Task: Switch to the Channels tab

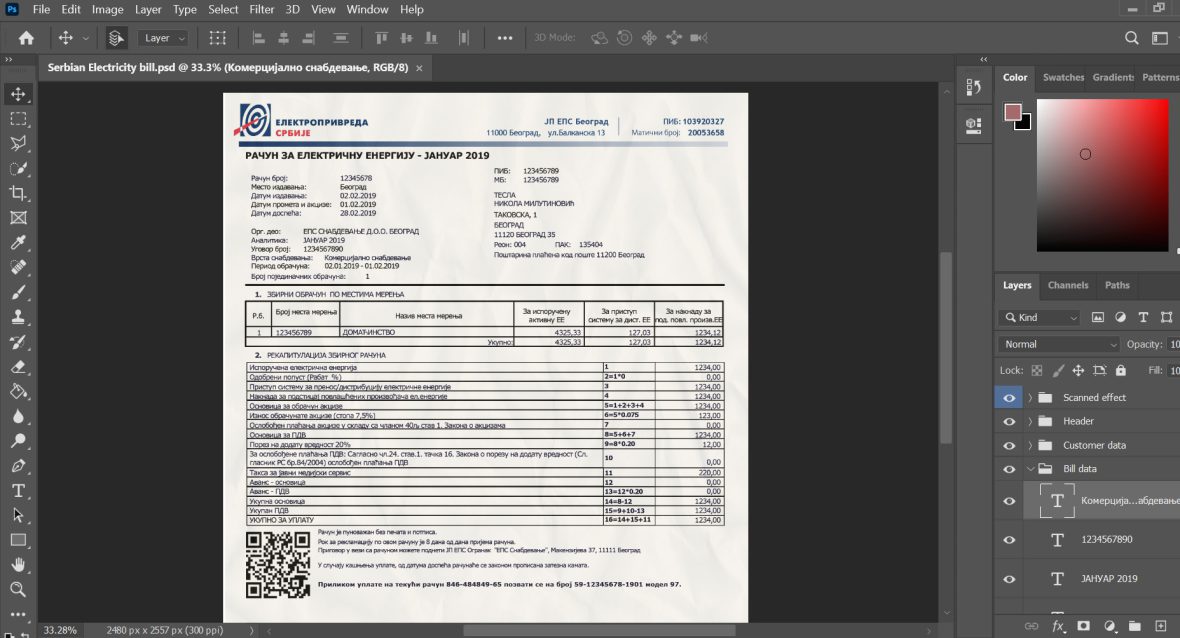Action: 1068,285
